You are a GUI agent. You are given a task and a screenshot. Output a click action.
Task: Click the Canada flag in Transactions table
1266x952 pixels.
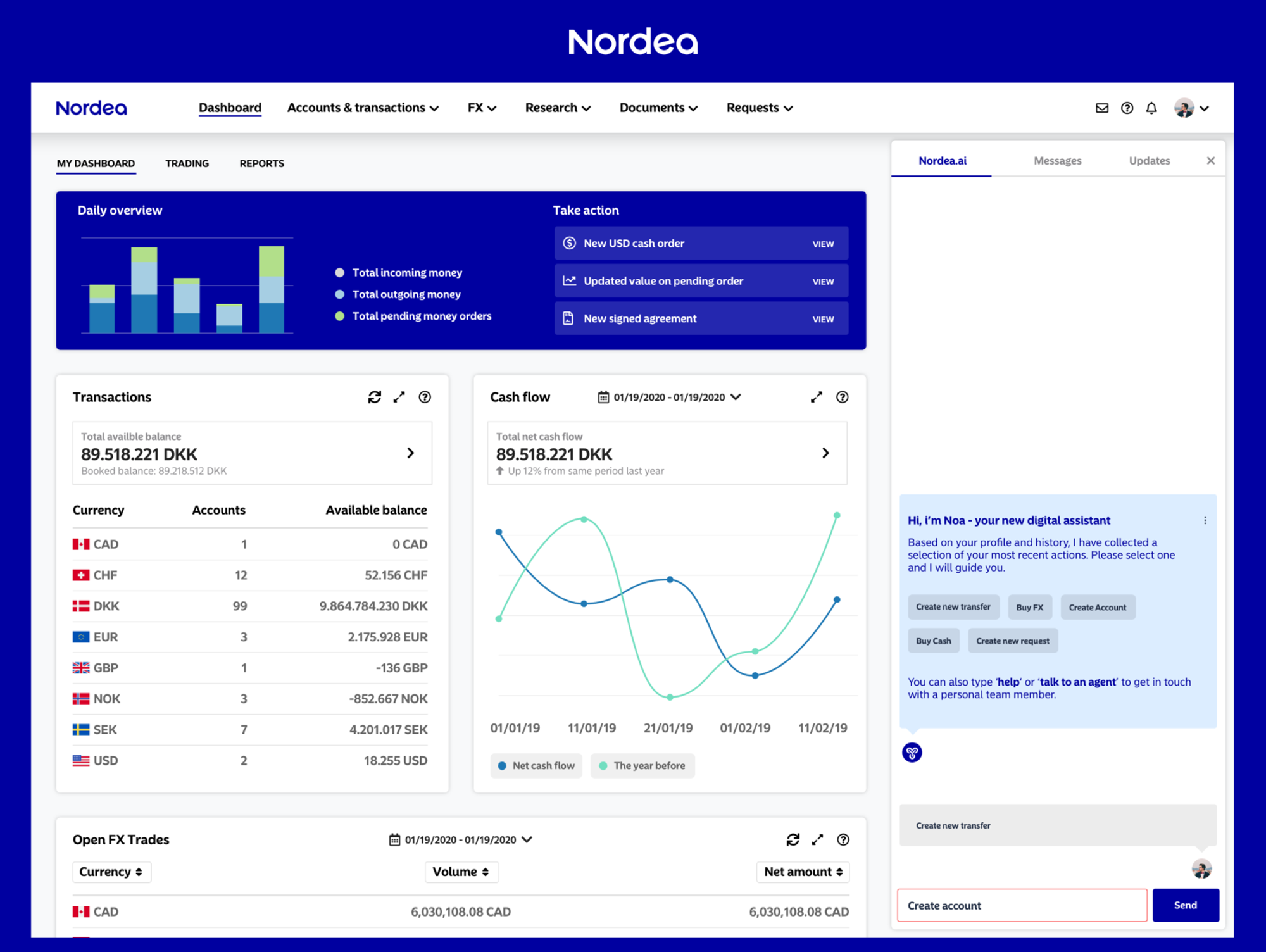[x=81, y=544]
